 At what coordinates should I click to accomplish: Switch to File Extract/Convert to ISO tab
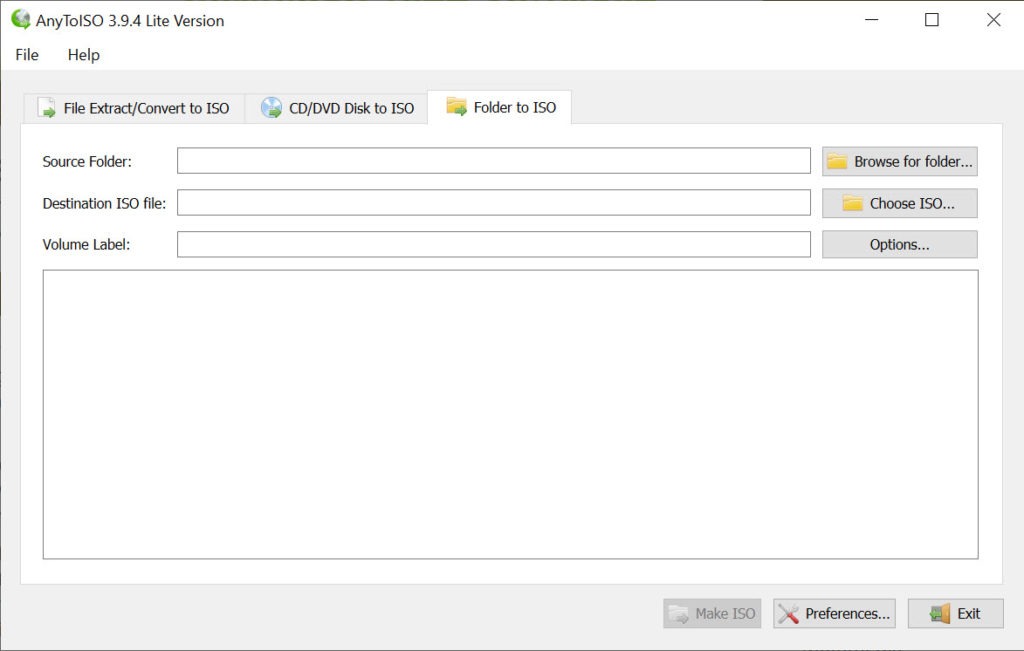[x=134, y=108]
